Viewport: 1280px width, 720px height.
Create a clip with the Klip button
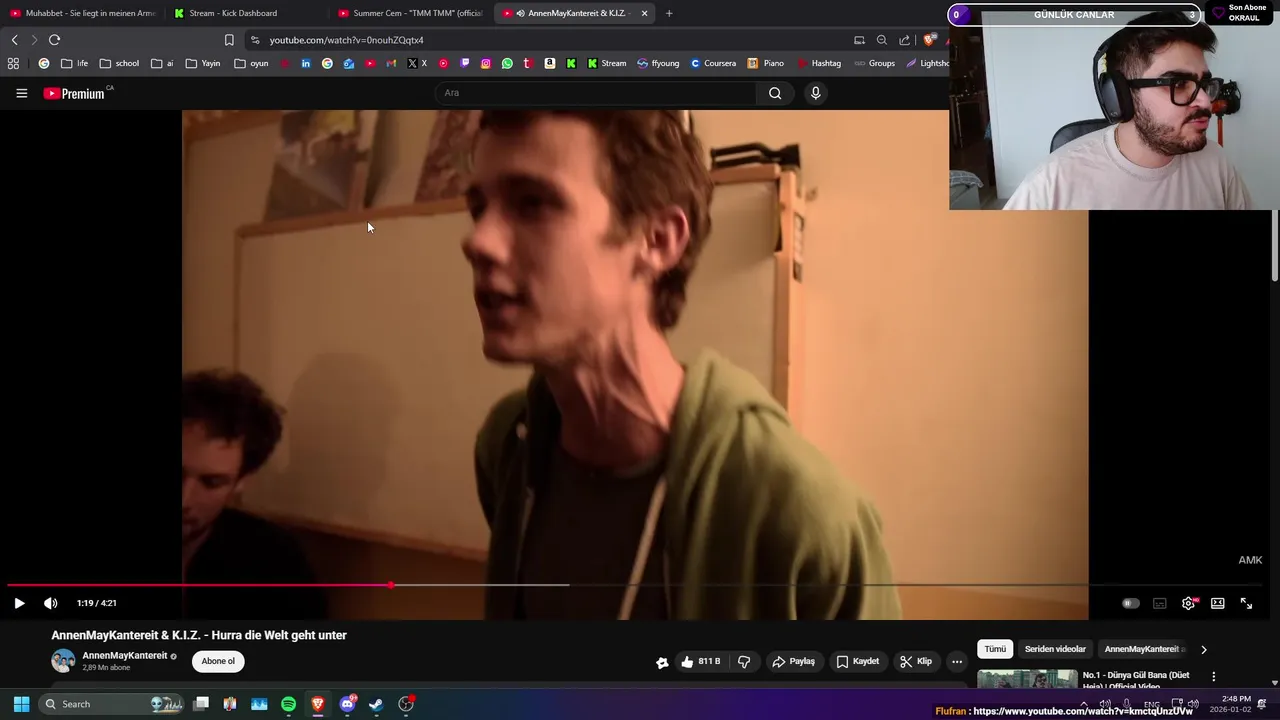click(915, 661)
